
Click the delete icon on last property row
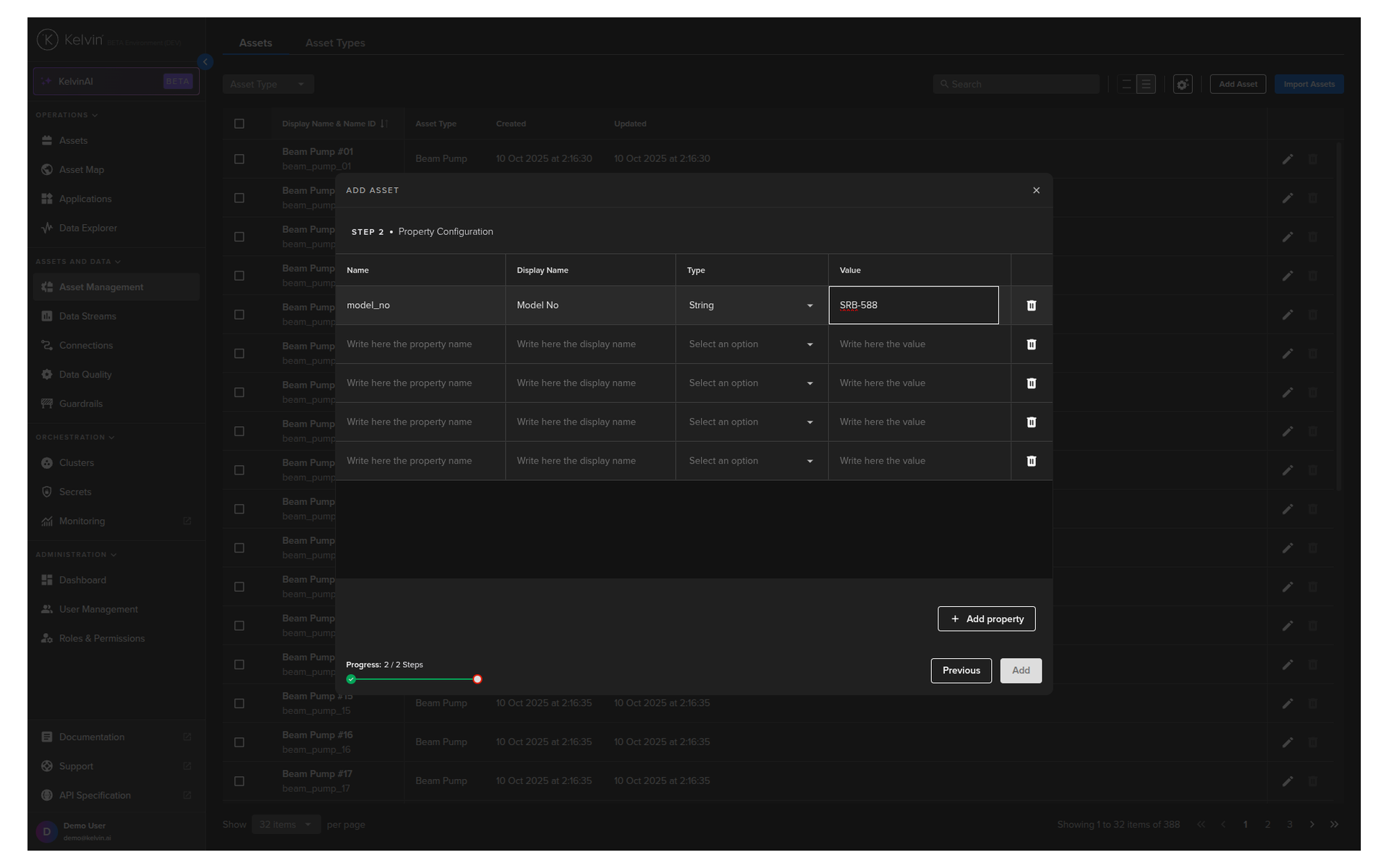click(1031, 461)
